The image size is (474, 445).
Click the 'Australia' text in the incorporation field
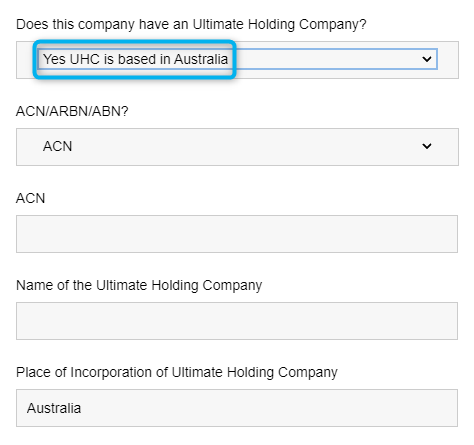54,408
